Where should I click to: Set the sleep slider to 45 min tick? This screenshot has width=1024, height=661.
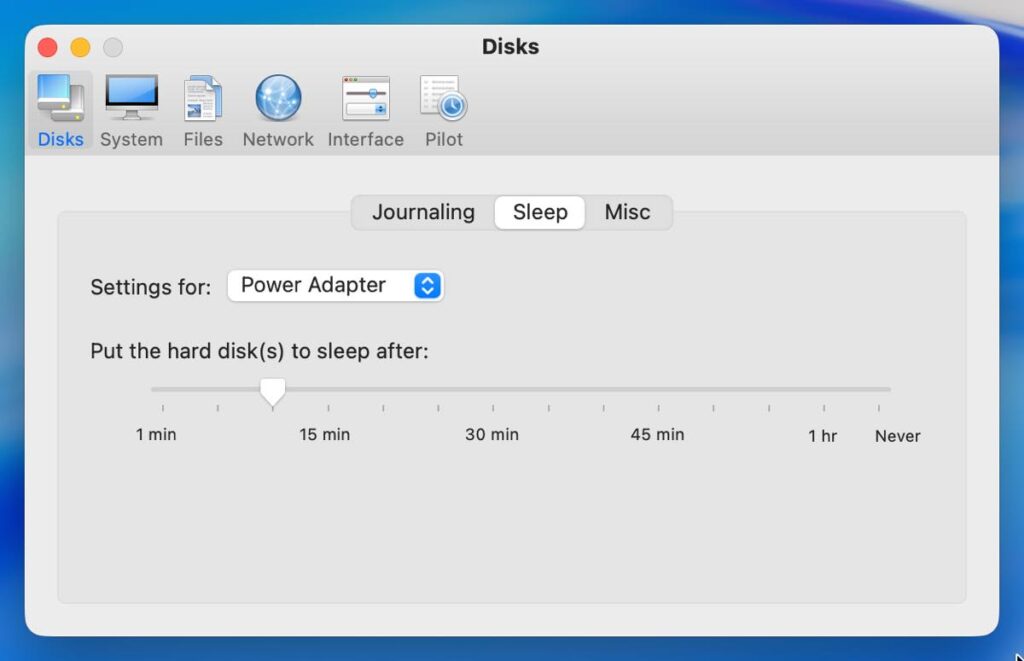[x=658, y=390]
